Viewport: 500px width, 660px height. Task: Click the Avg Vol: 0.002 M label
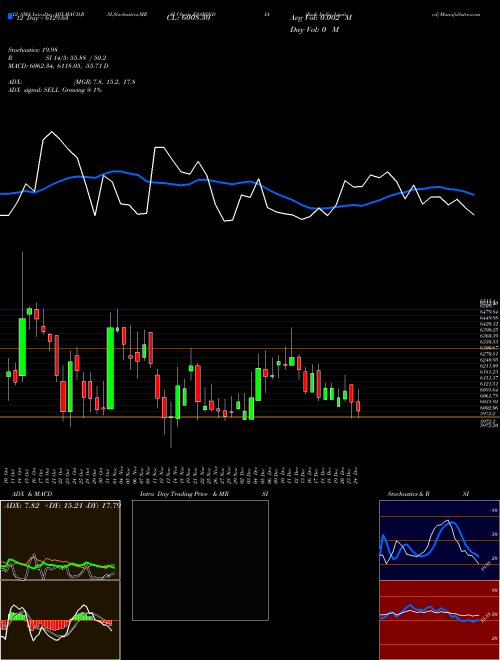321,18
